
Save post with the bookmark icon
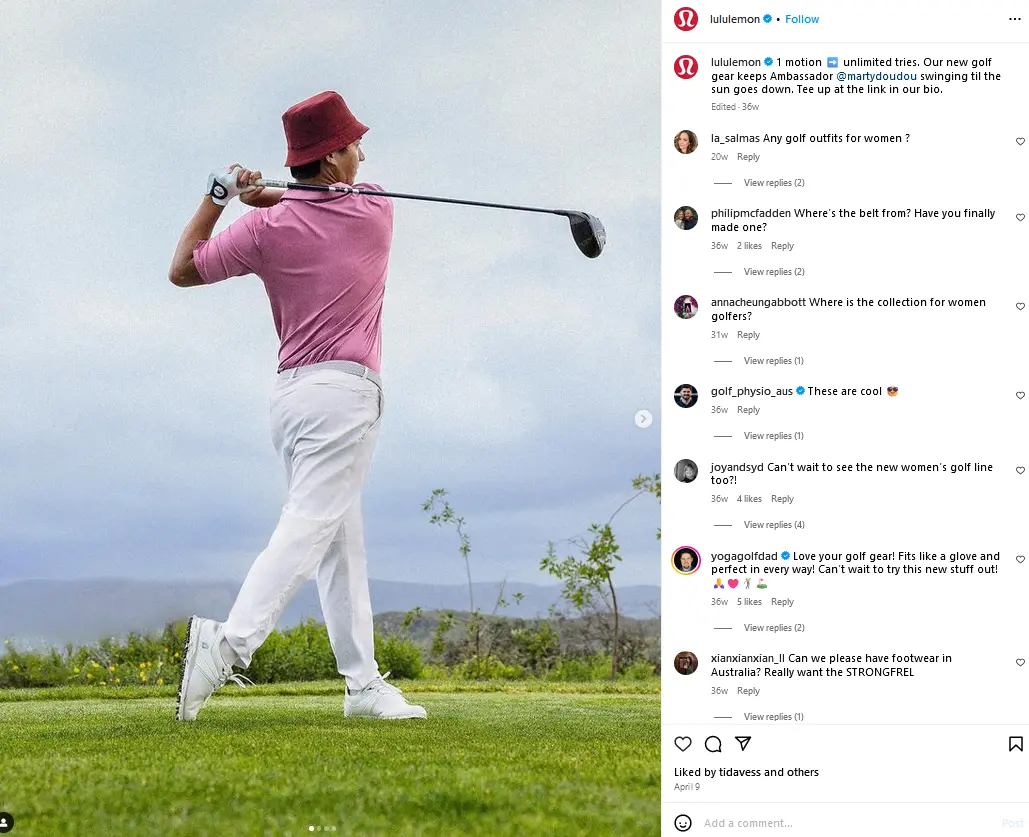pyautogui.click(x=1015, y=744)
